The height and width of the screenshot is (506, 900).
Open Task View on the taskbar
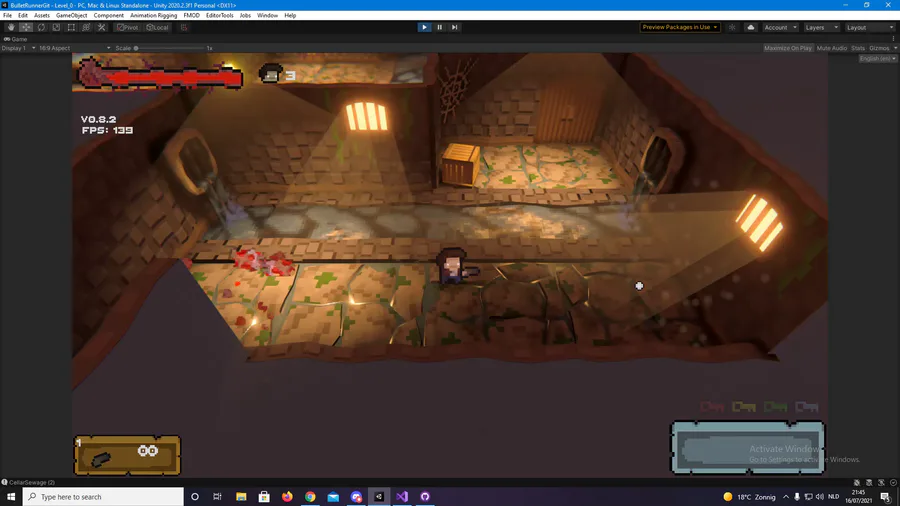218,496
